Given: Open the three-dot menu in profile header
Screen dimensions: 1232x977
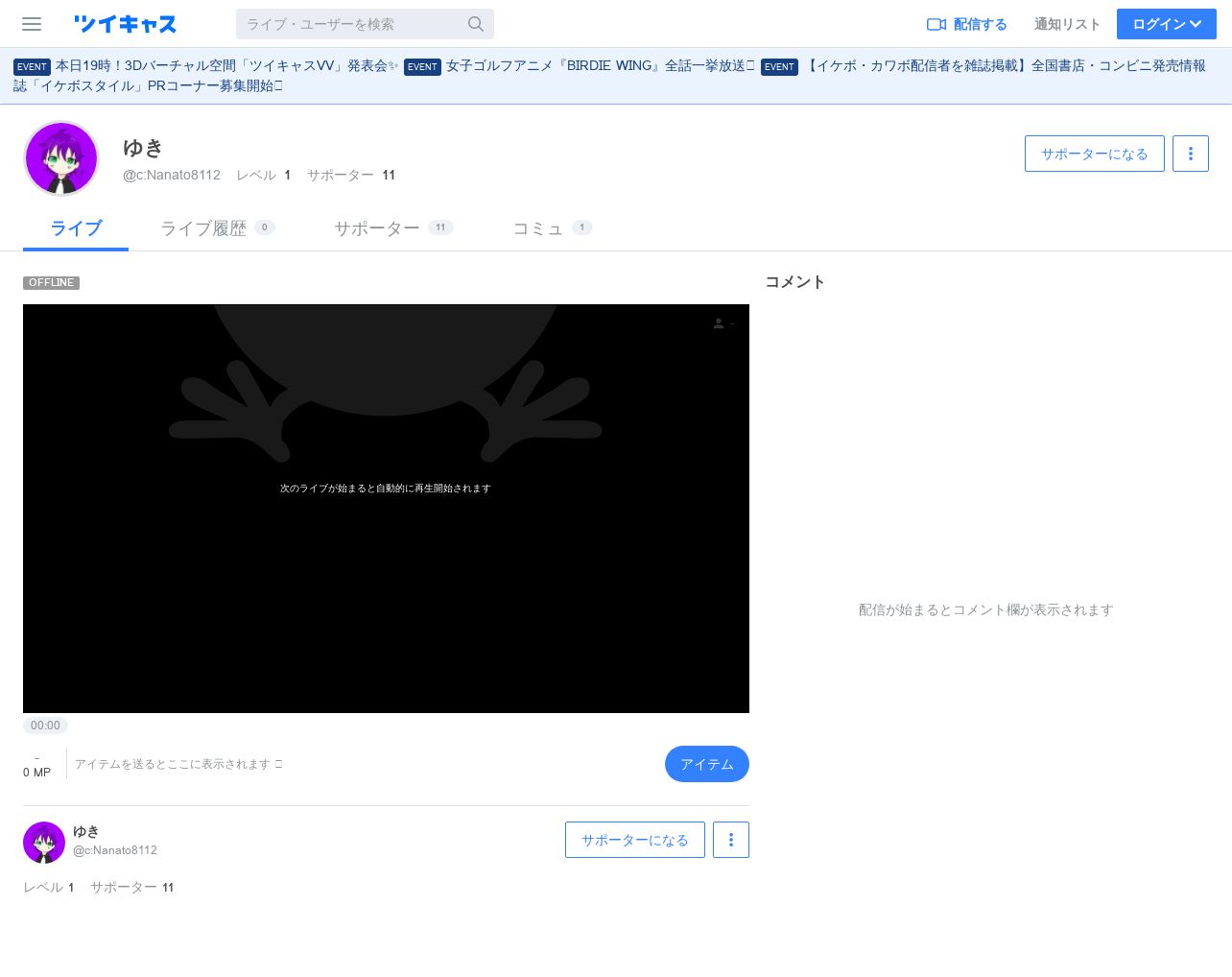Looking at the screenshot, I should click(1191, 154).
